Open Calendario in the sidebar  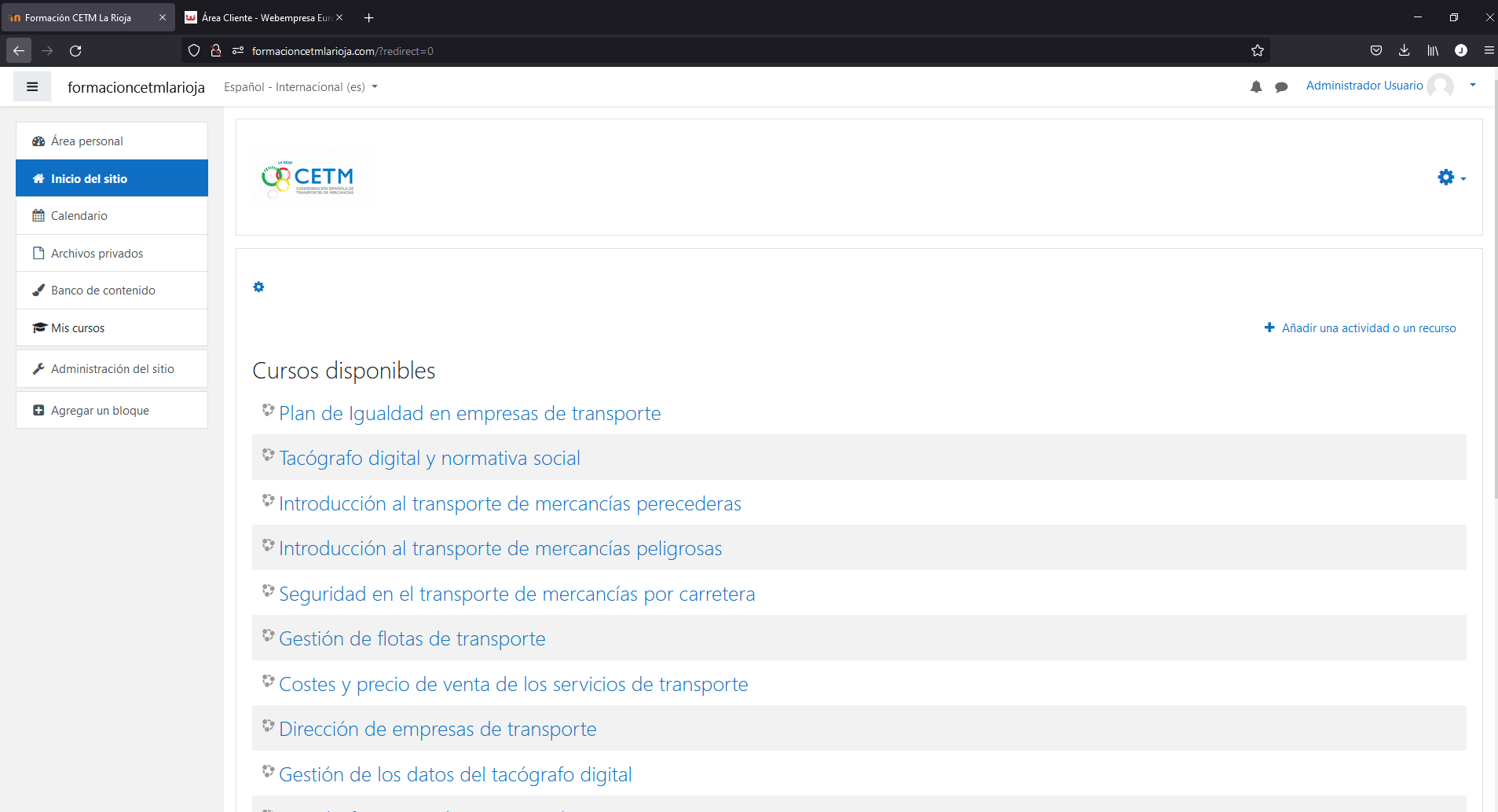[112, 216]
